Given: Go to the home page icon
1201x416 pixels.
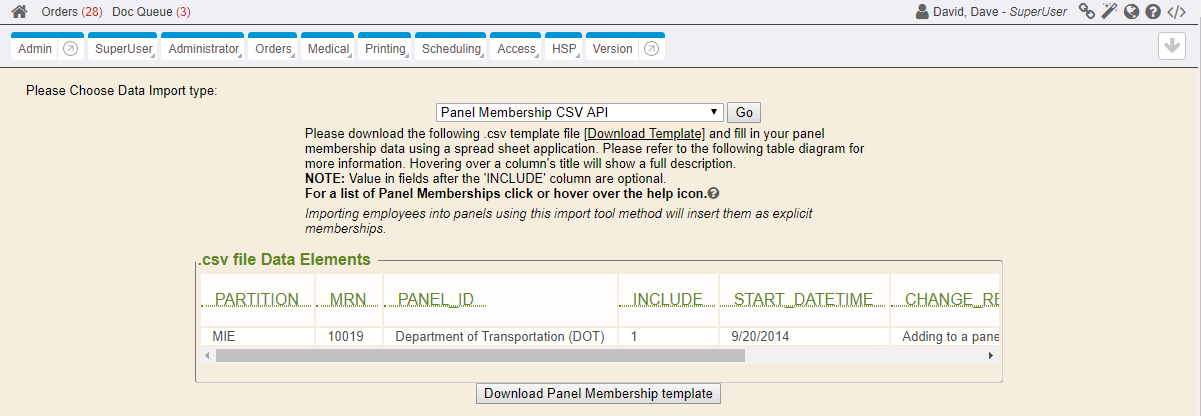Looking at the screenshot, I should click(19, 12).
